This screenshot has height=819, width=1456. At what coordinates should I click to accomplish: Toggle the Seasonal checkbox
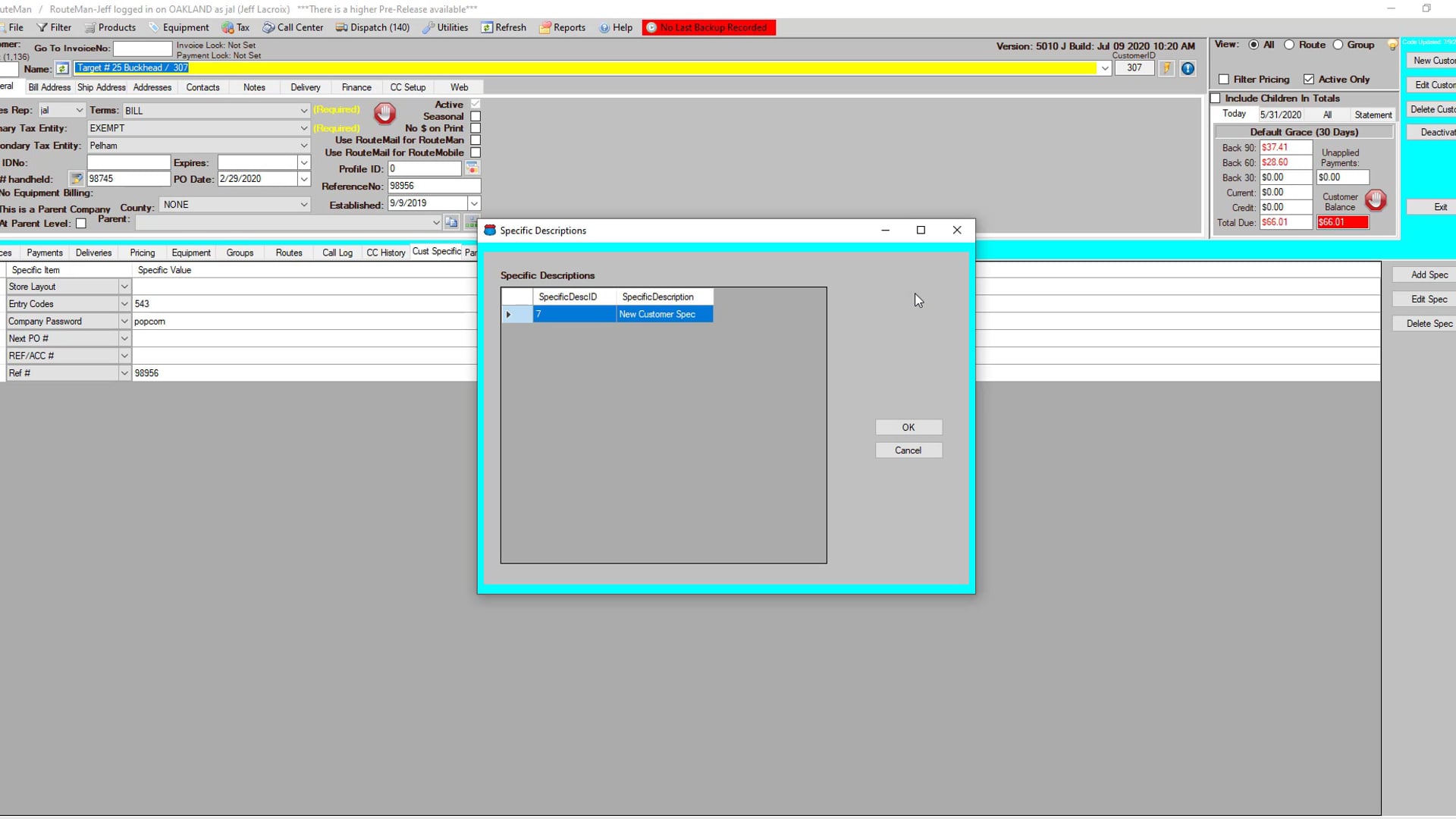pos(475,117)
